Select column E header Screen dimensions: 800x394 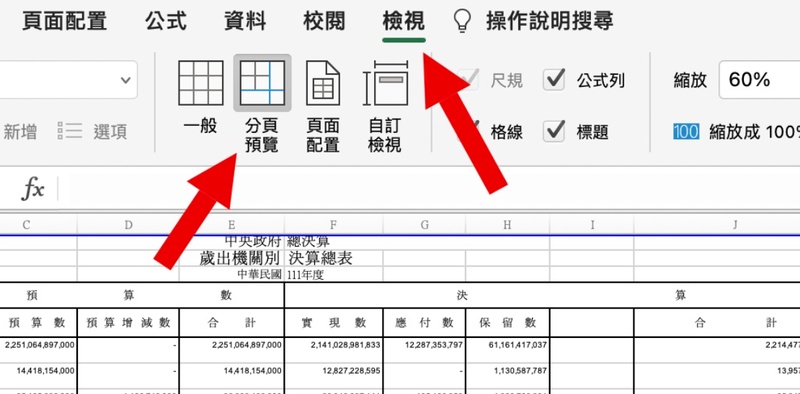point(232,225)
